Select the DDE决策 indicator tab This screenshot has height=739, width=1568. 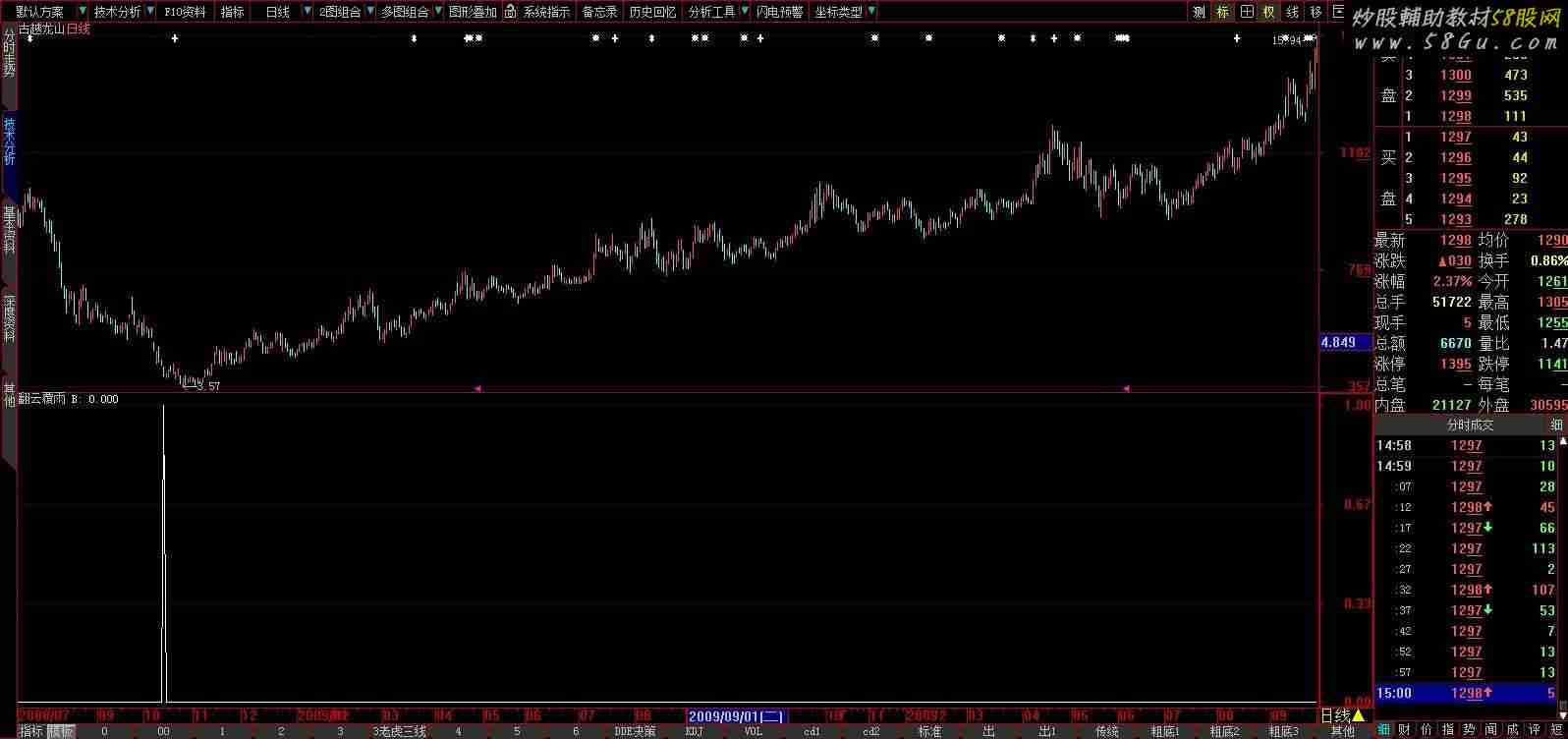[x=635, y=731]
